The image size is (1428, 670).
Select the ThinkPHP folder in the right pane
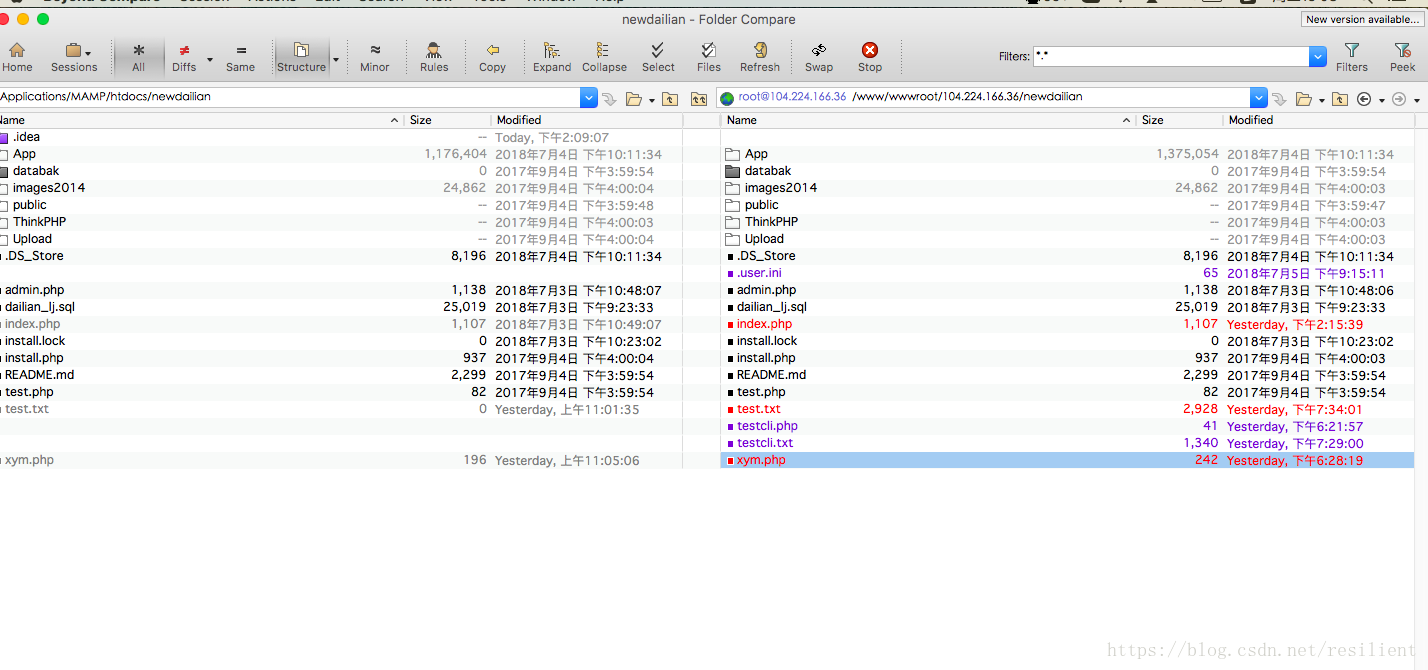click(x=771, y=222)
